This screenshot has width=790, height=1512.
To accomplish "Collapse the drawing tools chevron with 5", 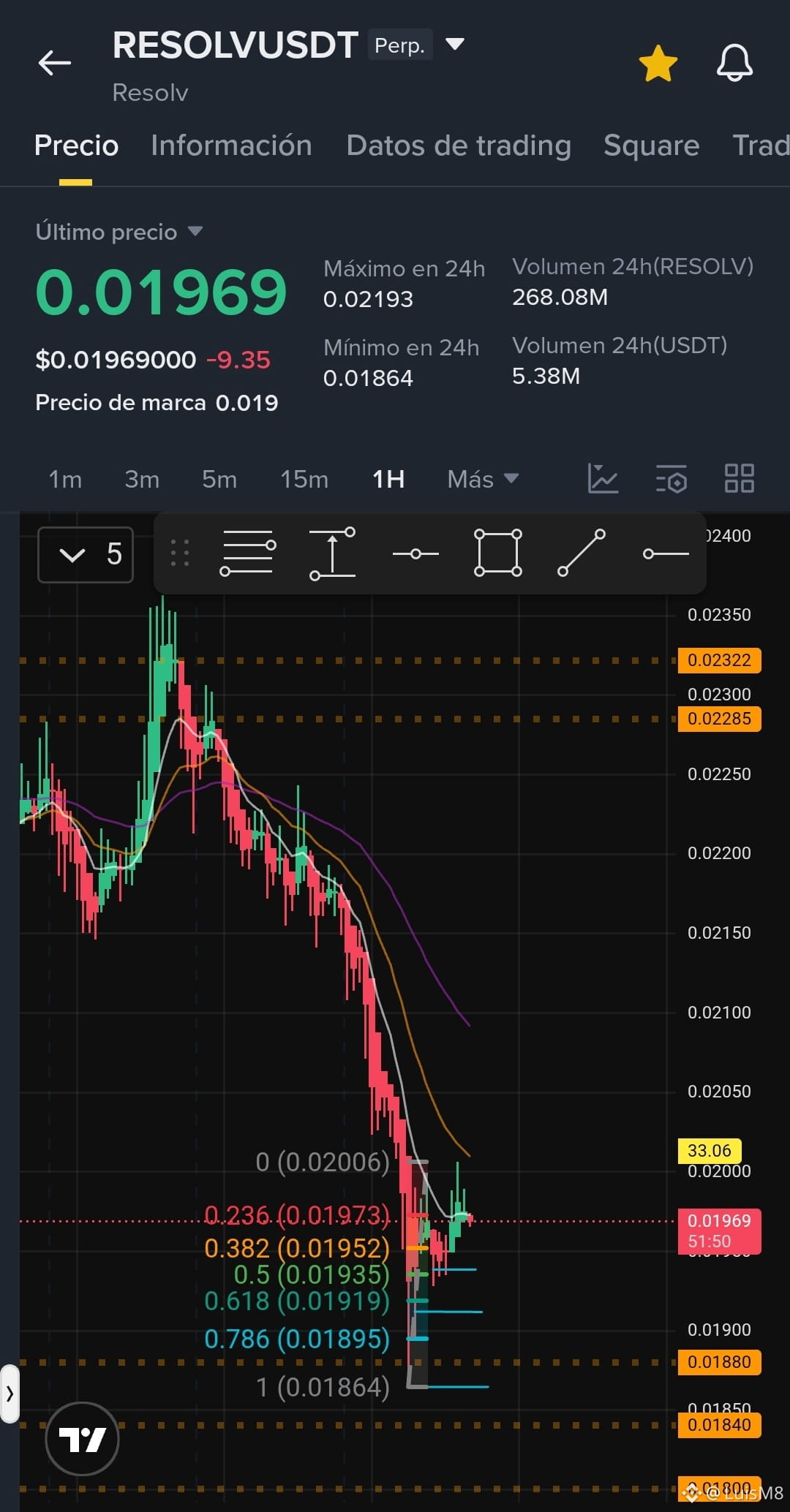I will (86, 554).
